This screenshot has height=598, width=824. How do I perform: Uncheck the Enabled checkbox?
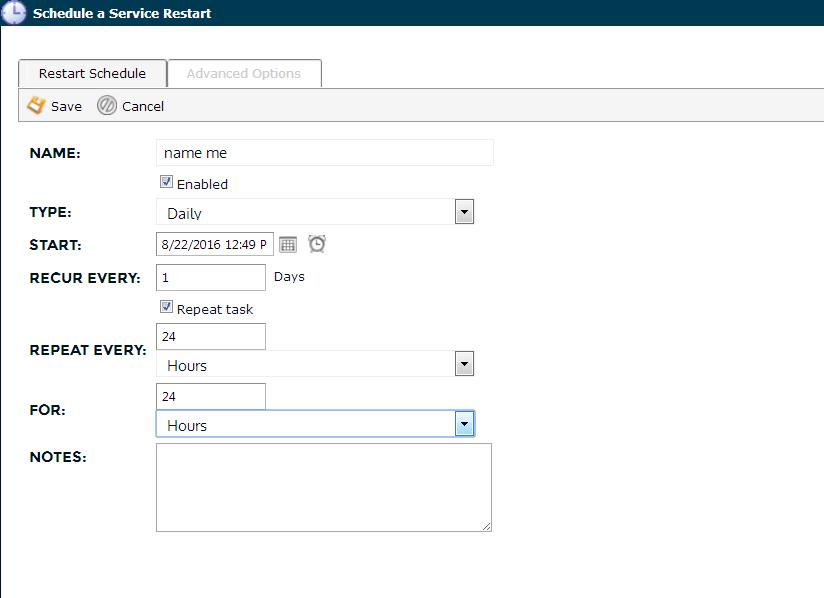167,182
